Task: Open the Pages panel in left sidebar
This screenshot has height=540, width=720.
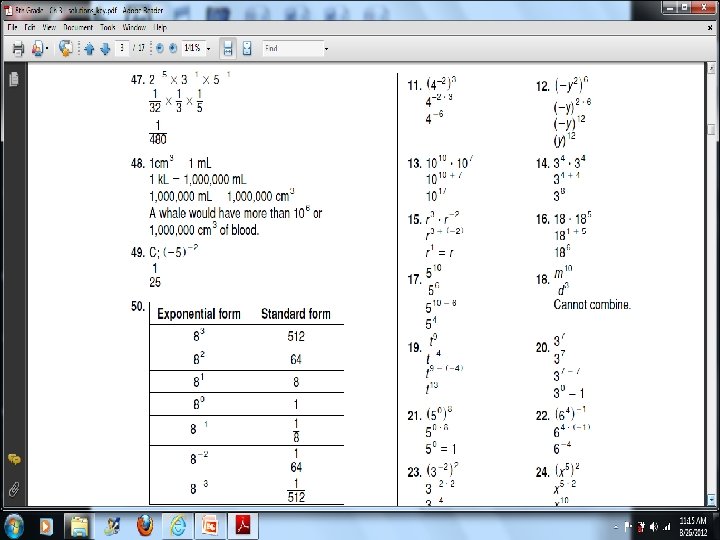Action: coord(14,79)
